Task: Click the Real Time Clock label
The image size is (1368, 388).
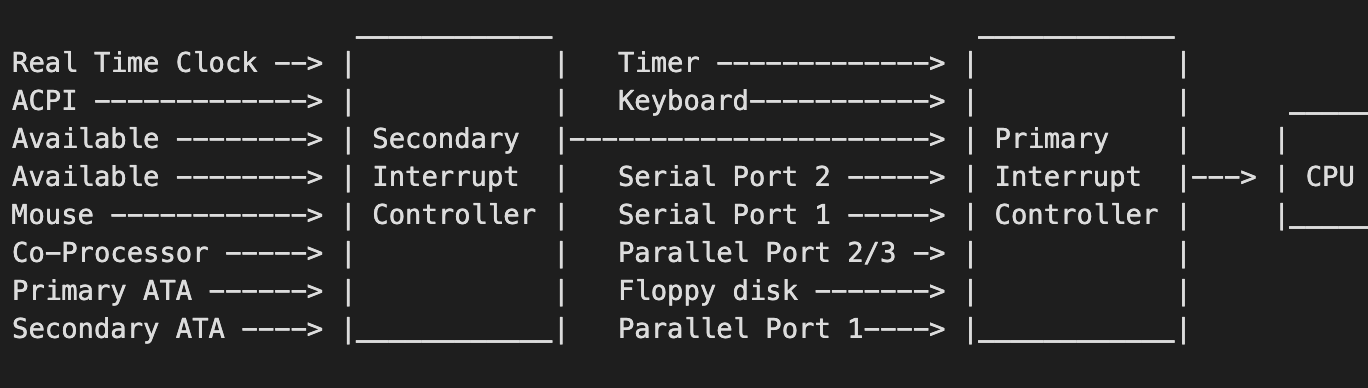Action: (135, 63)
